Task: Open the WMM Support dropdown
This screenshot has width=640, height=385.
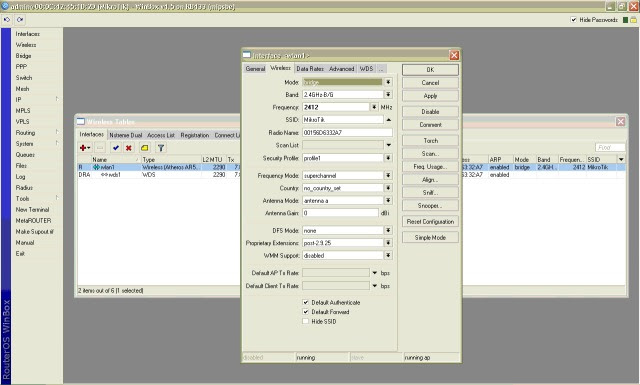Action: (x=388, y=256)
